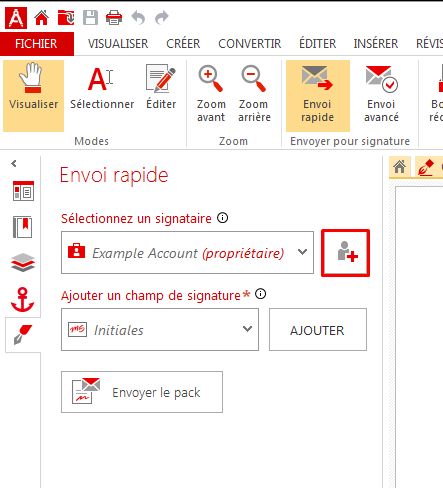The height and width of the screenshot is (488, 443).
Task: Toggle the Envoi rapide ribbon button
Action: click(318, 96)
